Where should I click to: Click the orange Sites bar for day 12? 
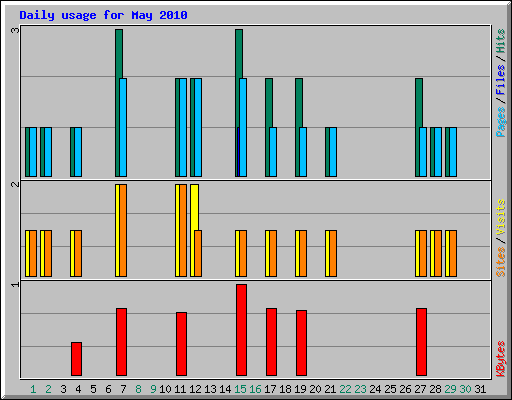click(198, 253)
